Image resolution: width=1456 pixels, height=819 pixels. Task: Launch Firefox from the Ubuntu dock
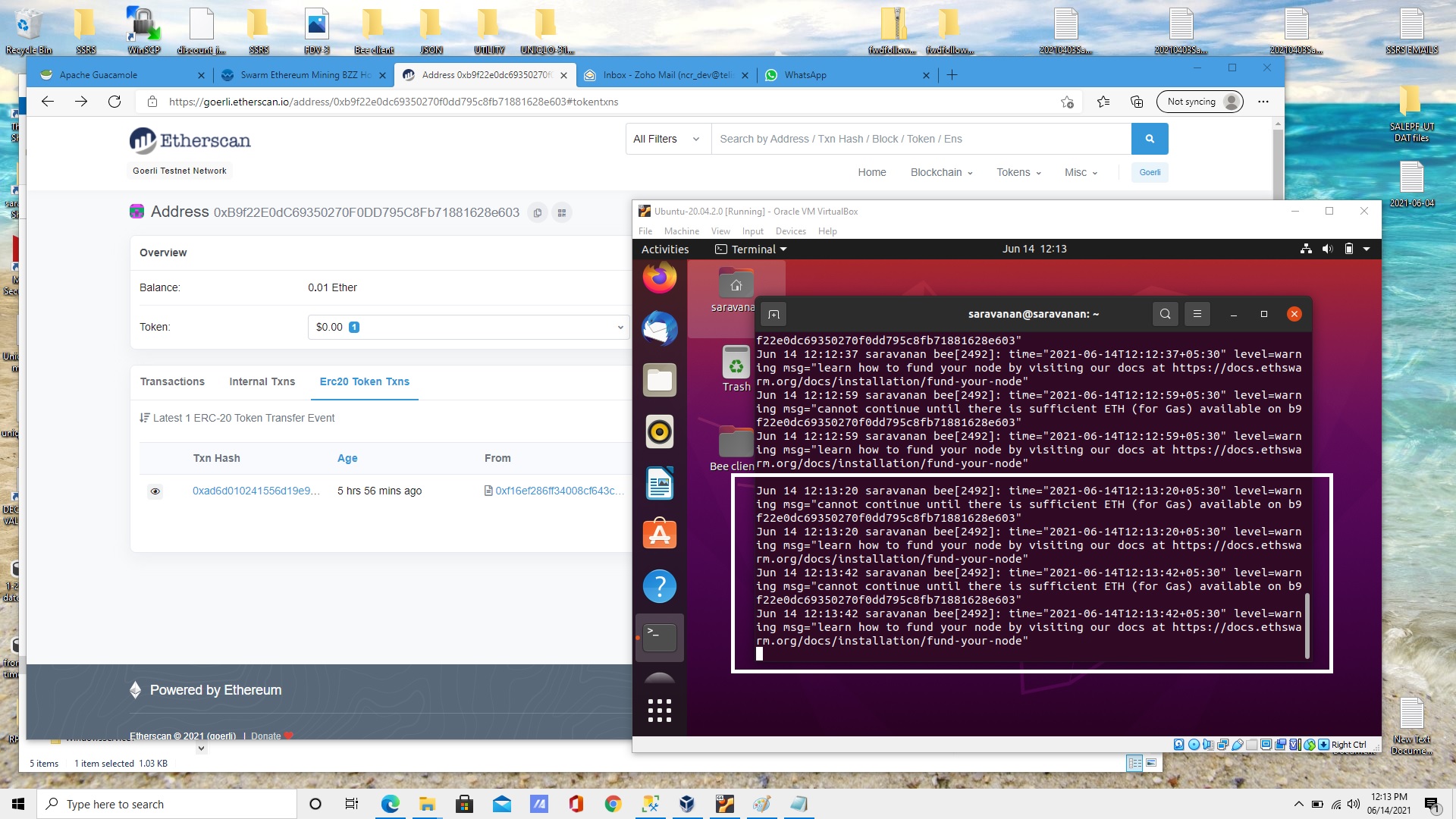[x=659, y=278]
